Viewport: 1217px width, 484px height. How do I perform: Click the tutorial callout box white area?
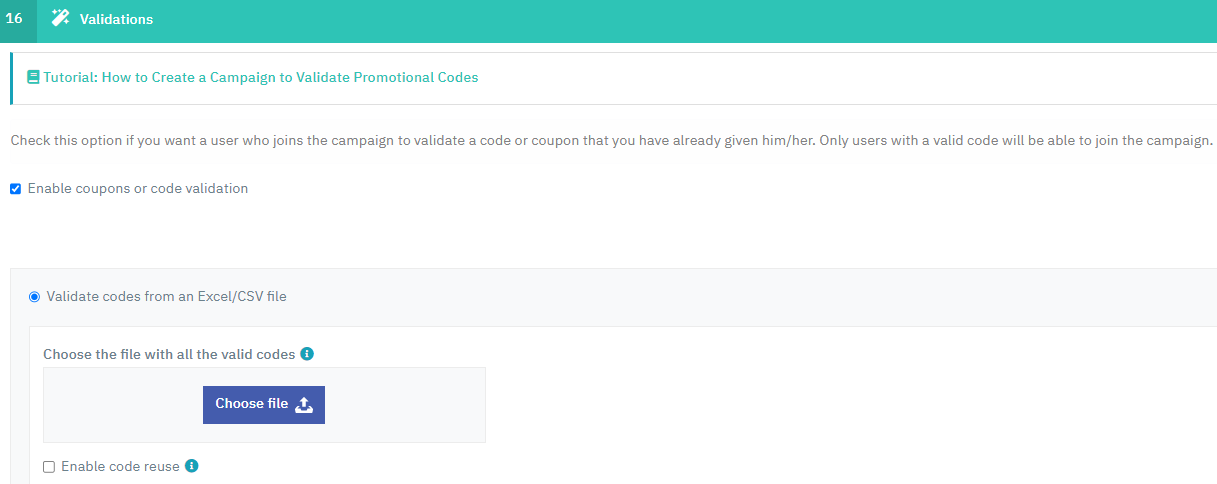click(x=613, y=78)
